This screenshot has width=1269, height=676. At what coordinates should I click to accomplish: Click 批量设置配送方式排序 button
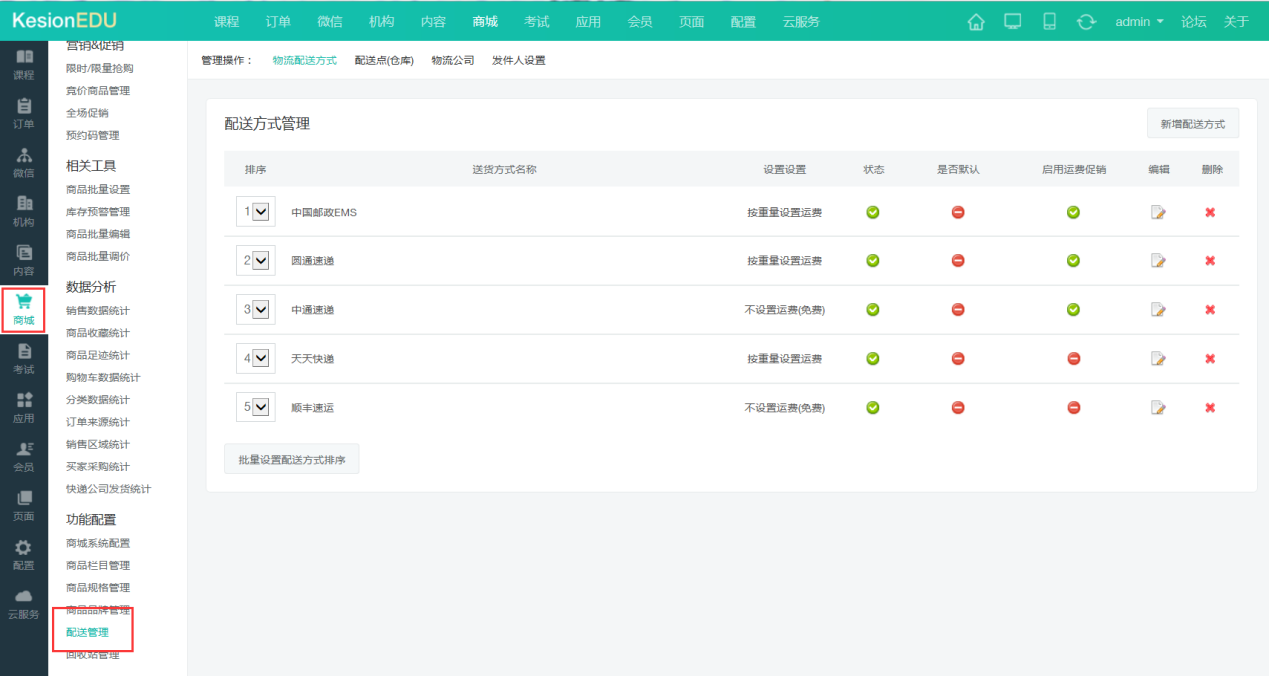(x=291, y=460)
